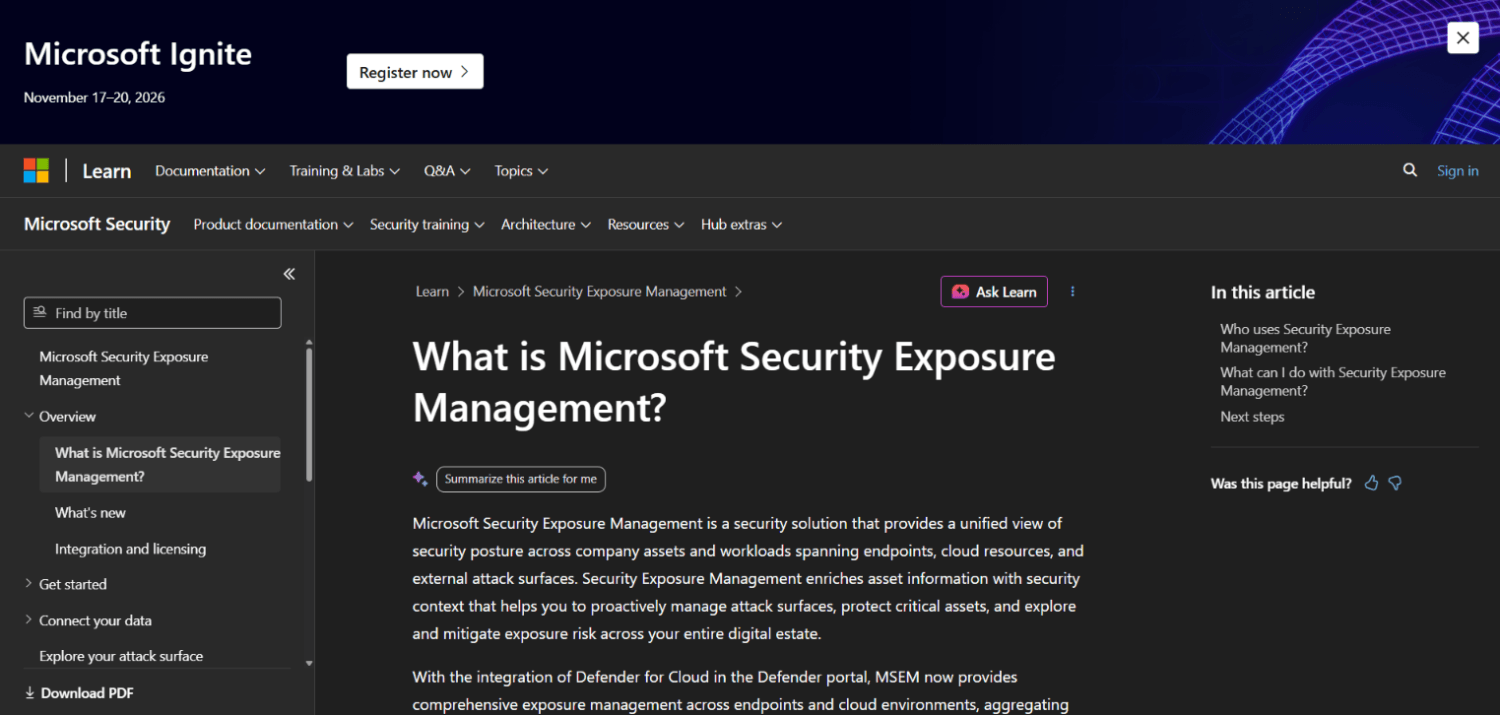The width and height of the screenshot is (1500, 715).
Task: Click the Register now button
Action: (x=415, y=72)
